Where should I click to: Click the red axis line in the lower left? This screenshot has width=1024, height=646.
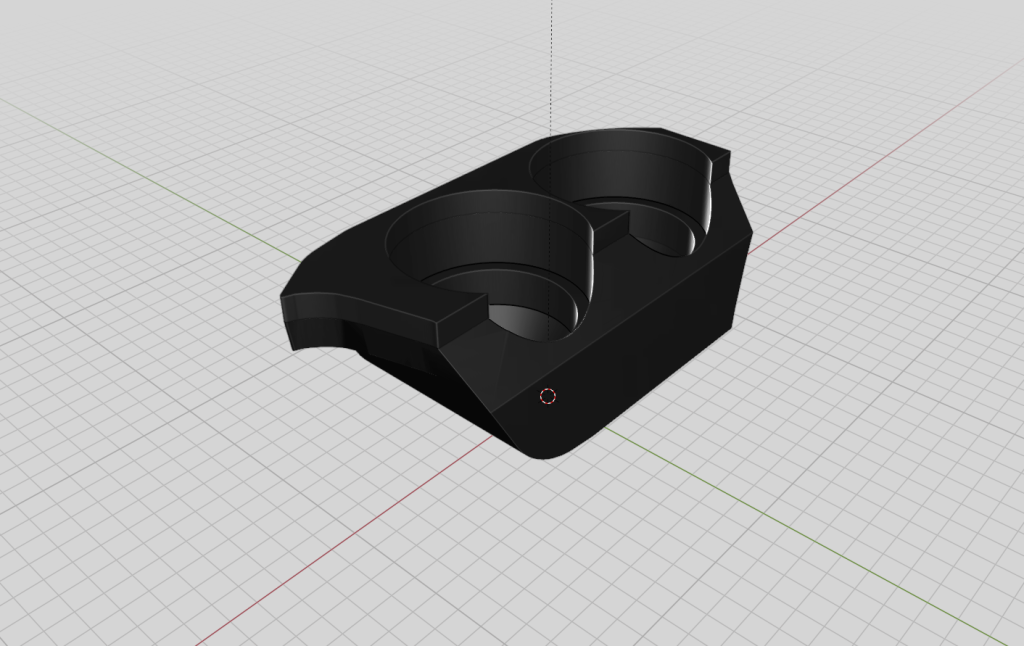click(x=300, y=569)
